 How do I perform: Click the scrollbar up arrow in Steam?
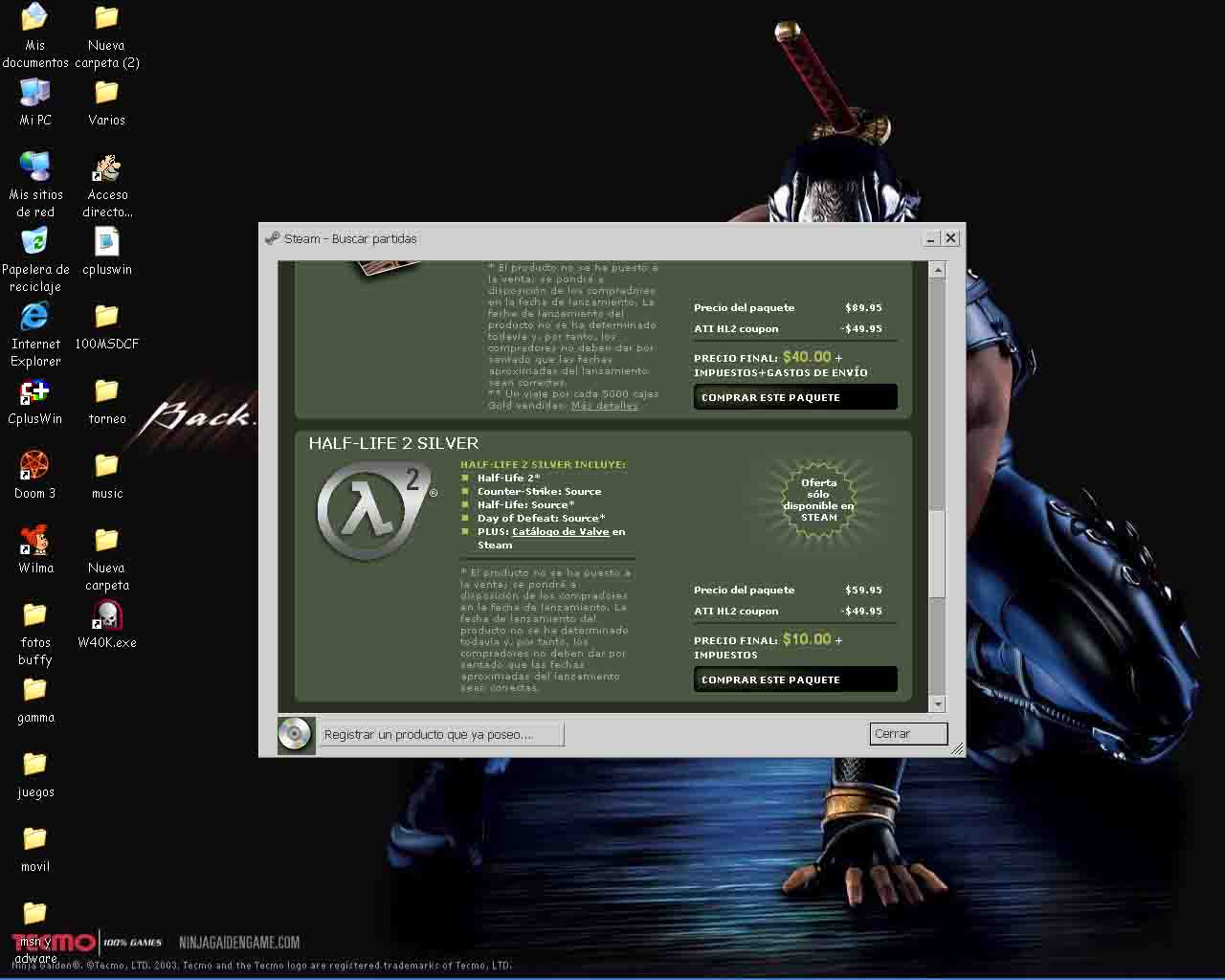tap(938, 270)
